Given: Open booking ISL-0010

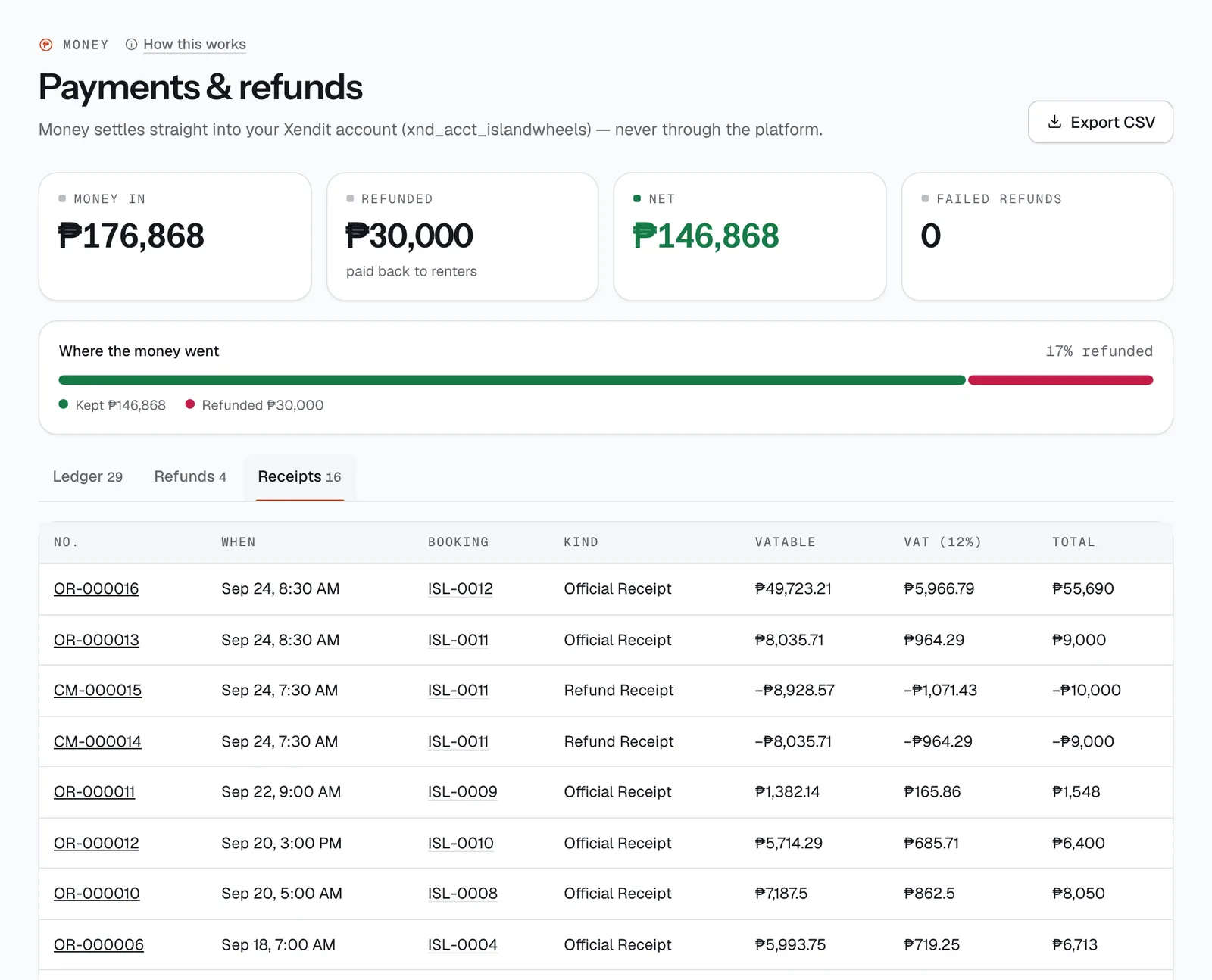Looking at the screenshot, I should (x=461, y=844).
